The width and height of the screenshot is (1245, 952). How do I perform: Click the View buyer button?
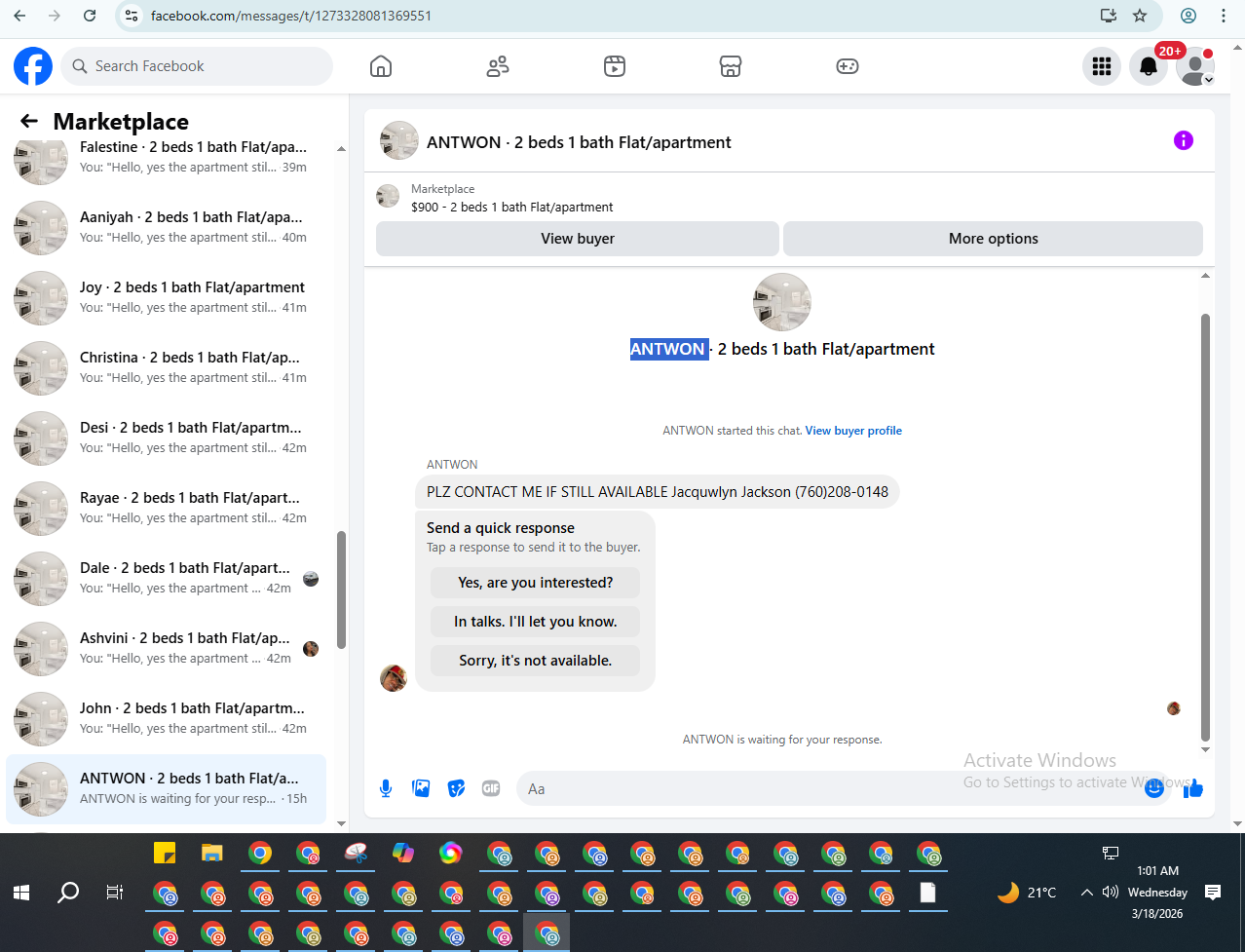tap(578, 239)
